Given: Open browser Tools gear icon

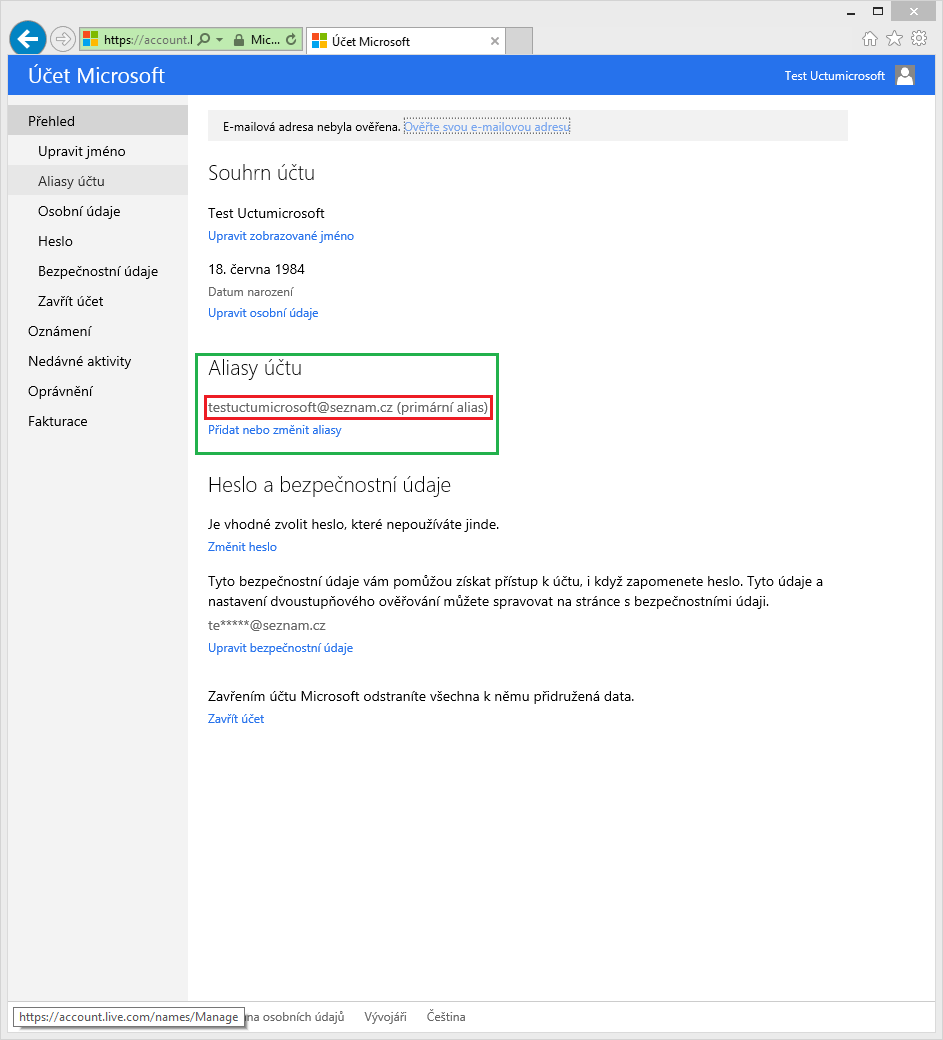Looking at the screenshot, I should [918, 39].
